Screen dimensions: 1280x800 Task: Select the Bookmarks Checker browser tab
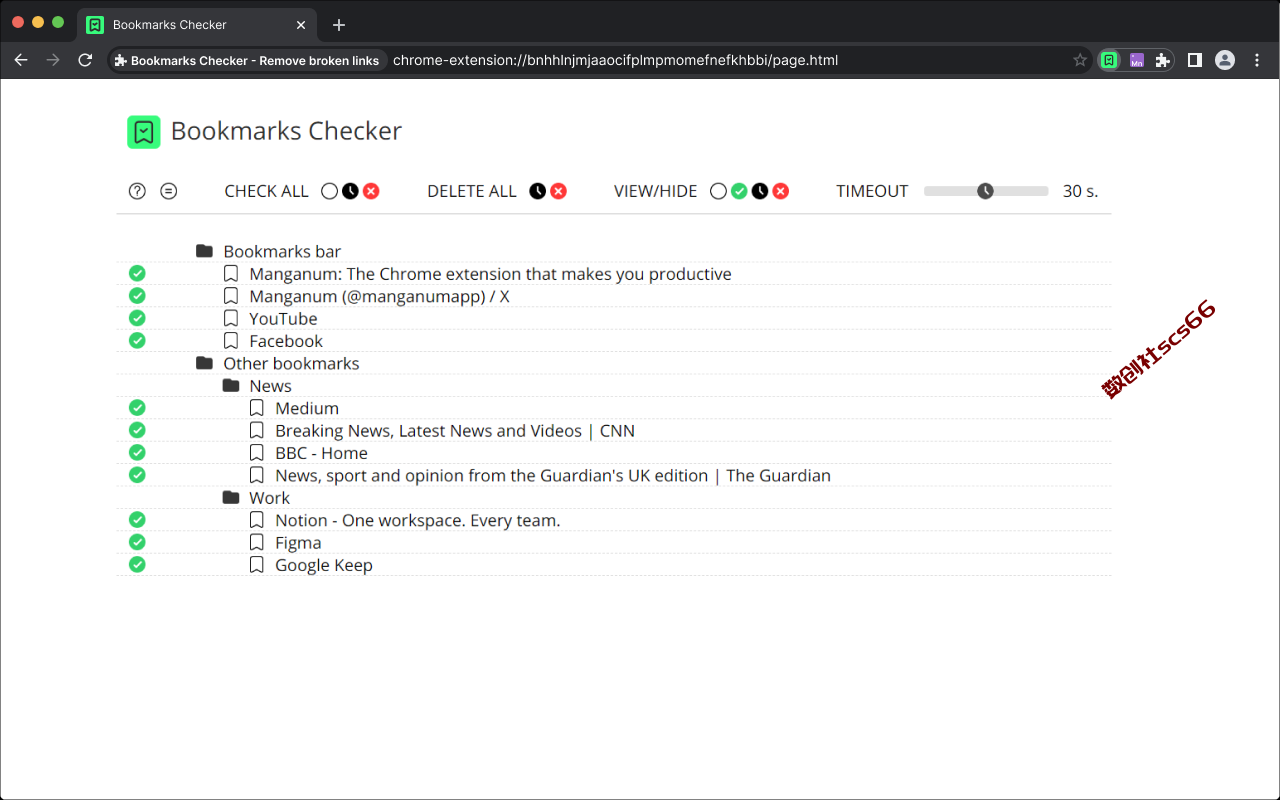pos(197,24)
